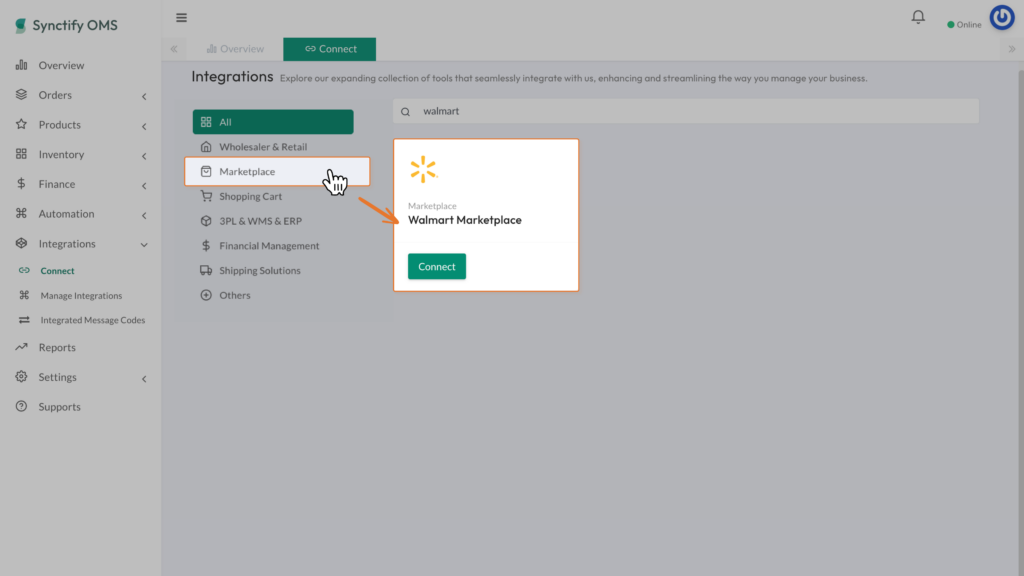Viewport: 1024px width, 576px height.
Task: Click the Synctify OMS logo
Action: (x=66, y=25)
